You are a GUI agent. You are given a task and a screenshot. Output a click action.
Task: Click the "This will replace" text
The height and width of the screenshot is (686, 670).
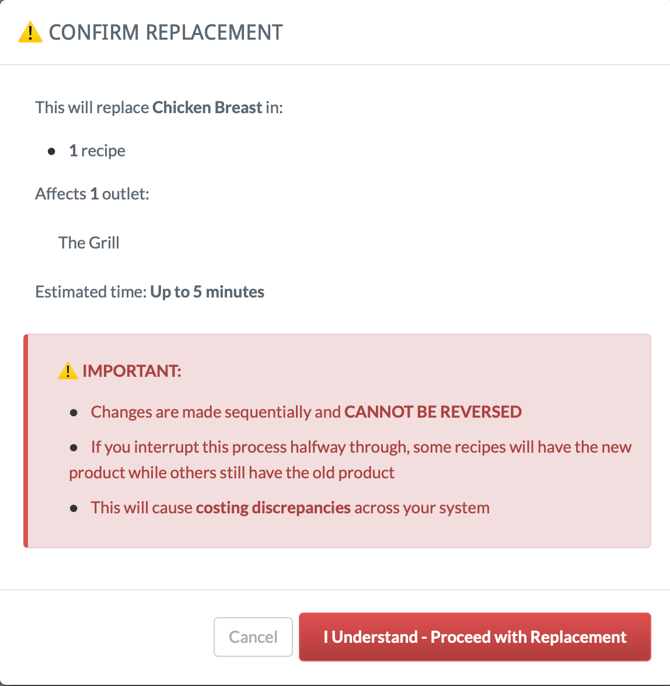tap(92, 107)
